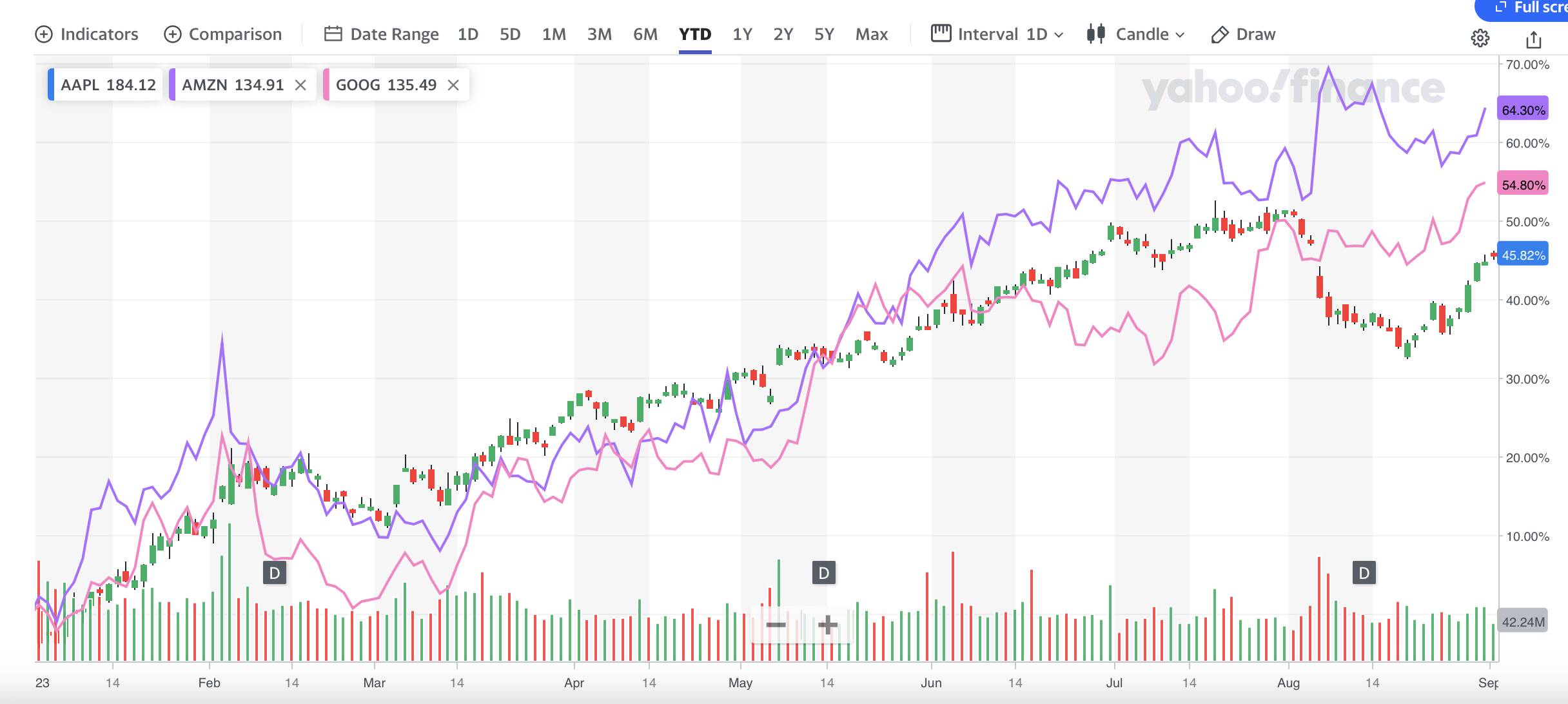Select the 5D range tab

click(x=510, y=34)
